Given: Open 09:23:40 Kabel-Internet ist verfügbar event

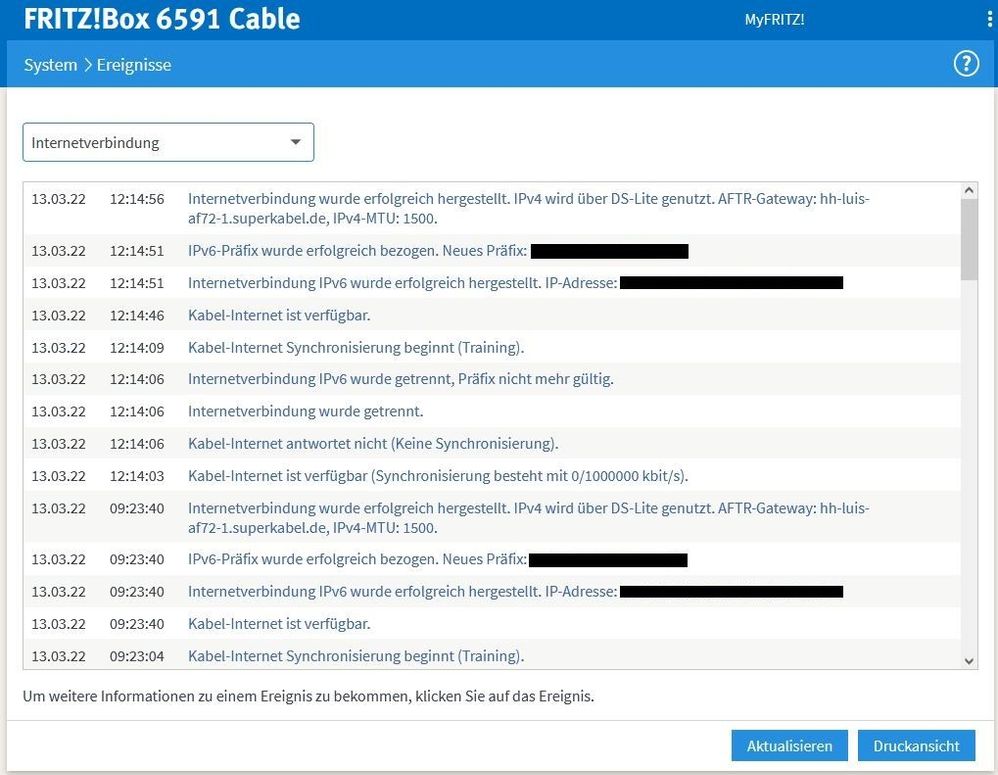Looking at the screenshot, I should 492,624.
